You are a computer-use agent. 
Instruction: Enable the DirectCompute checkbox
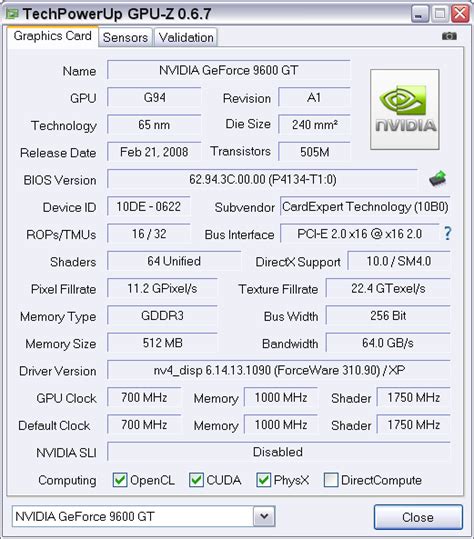pyautogui.click(x=331, y=480)
